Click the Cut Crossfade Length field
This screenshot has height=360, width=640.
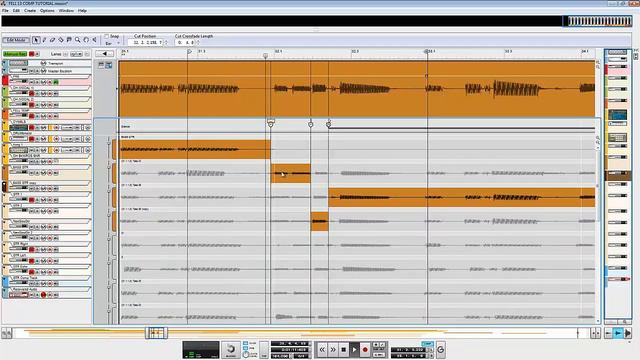click(186, 42)
